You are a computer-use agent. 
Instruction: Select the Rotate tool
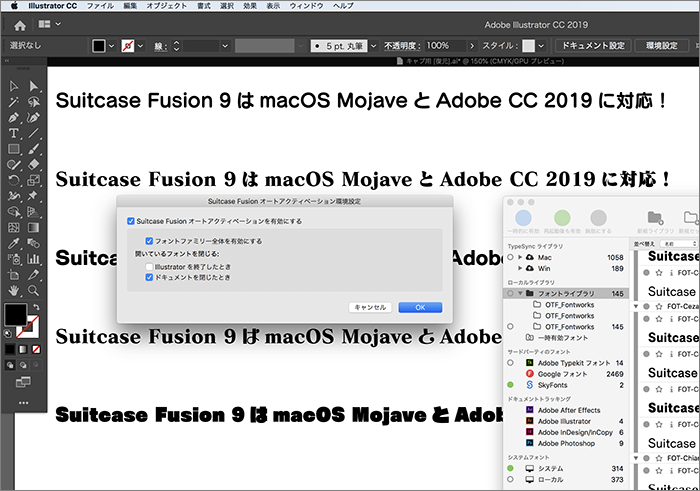(x=14, y=180)
